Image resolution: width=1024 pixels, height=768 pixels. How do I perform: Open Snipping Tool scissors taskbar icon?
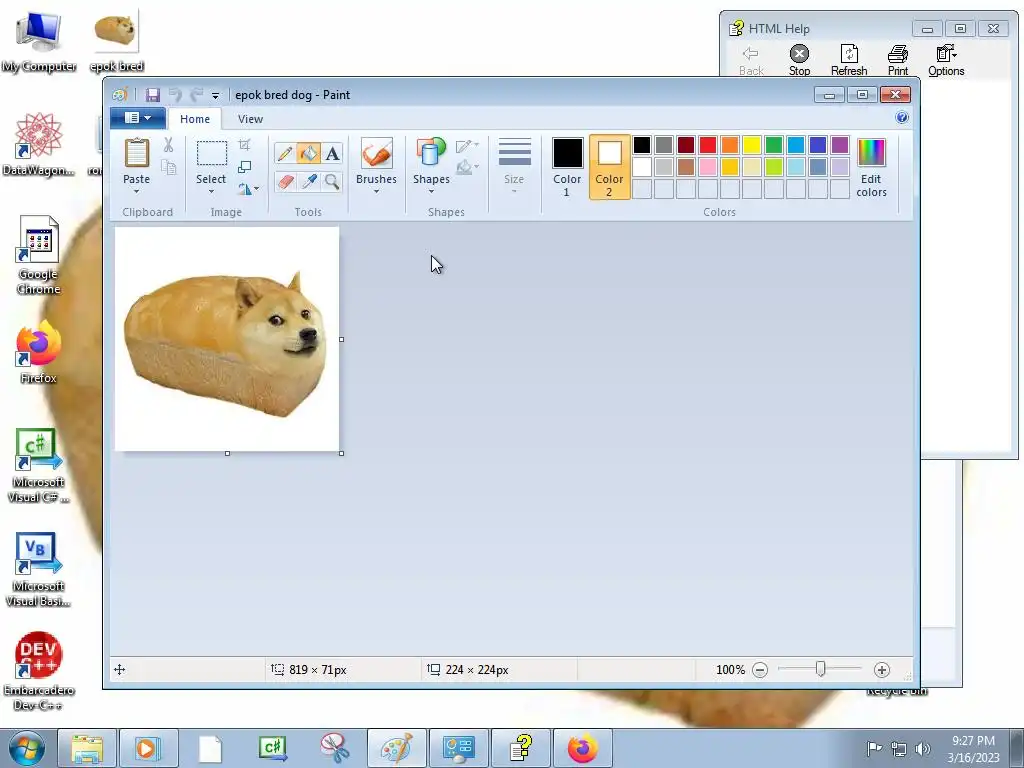(335, 748)
